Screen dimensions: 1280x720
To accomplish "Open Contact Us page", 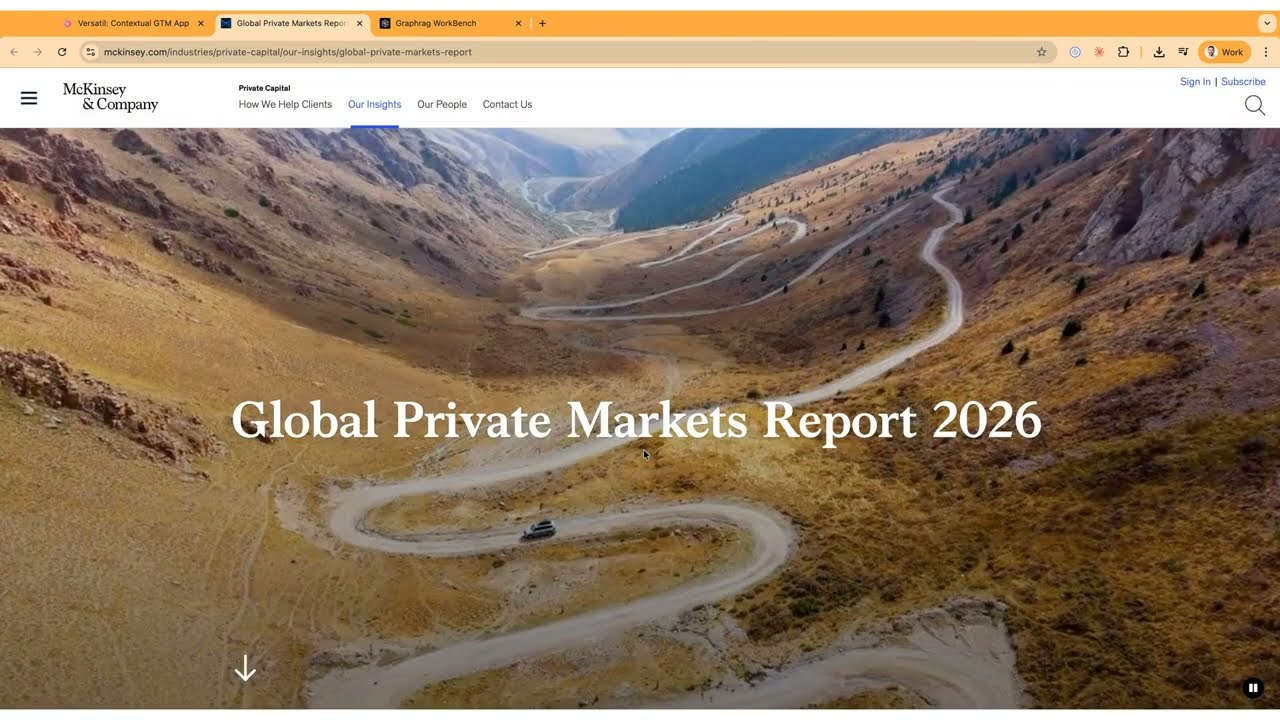I will click(507, 104).
